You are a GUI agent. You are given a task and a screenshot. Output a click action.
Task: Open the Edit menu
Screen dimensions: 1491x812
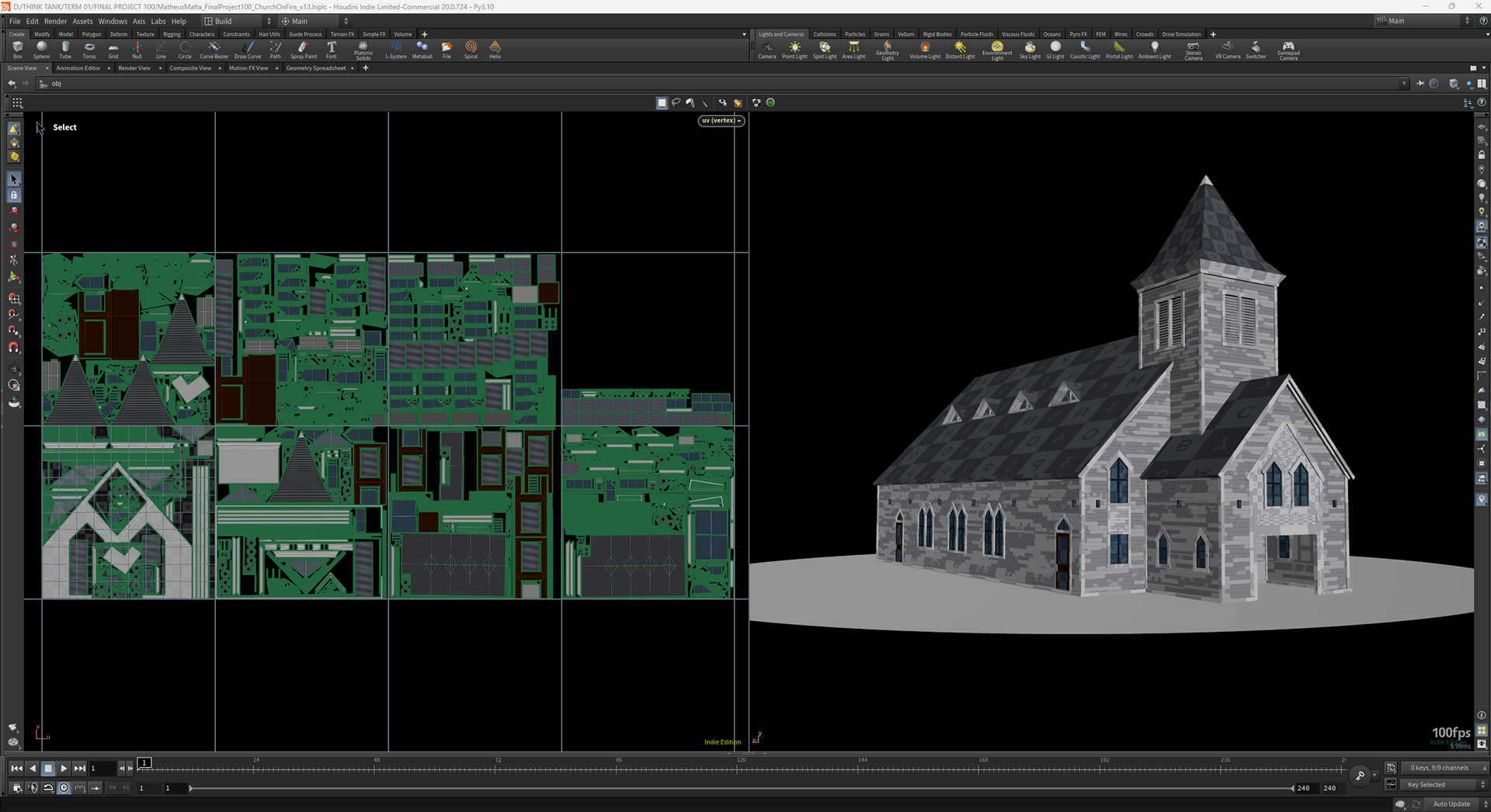click(x=32, y=21)
